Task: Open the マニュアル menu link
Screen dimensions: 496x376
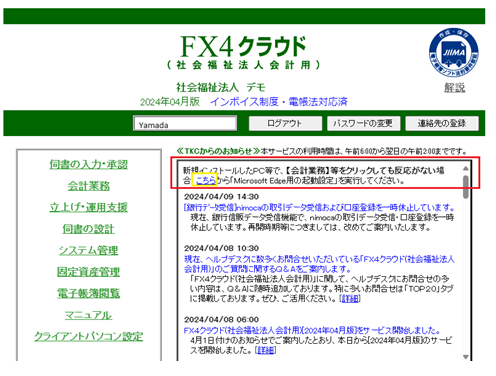Action: [89, 315]
